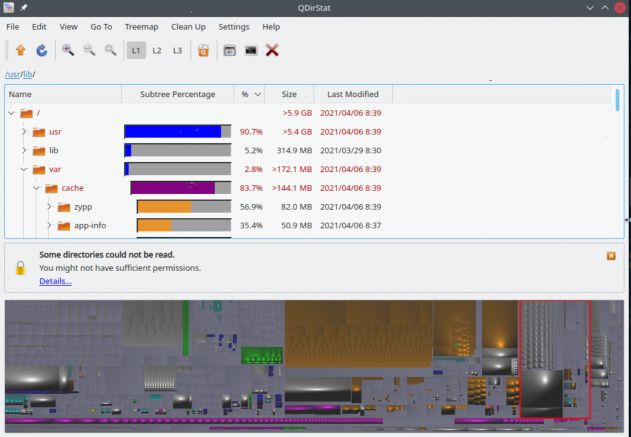This screenshot has height=437, width=631.
Task: Sort by Last Modified column header
Action: tap(353, 94)
